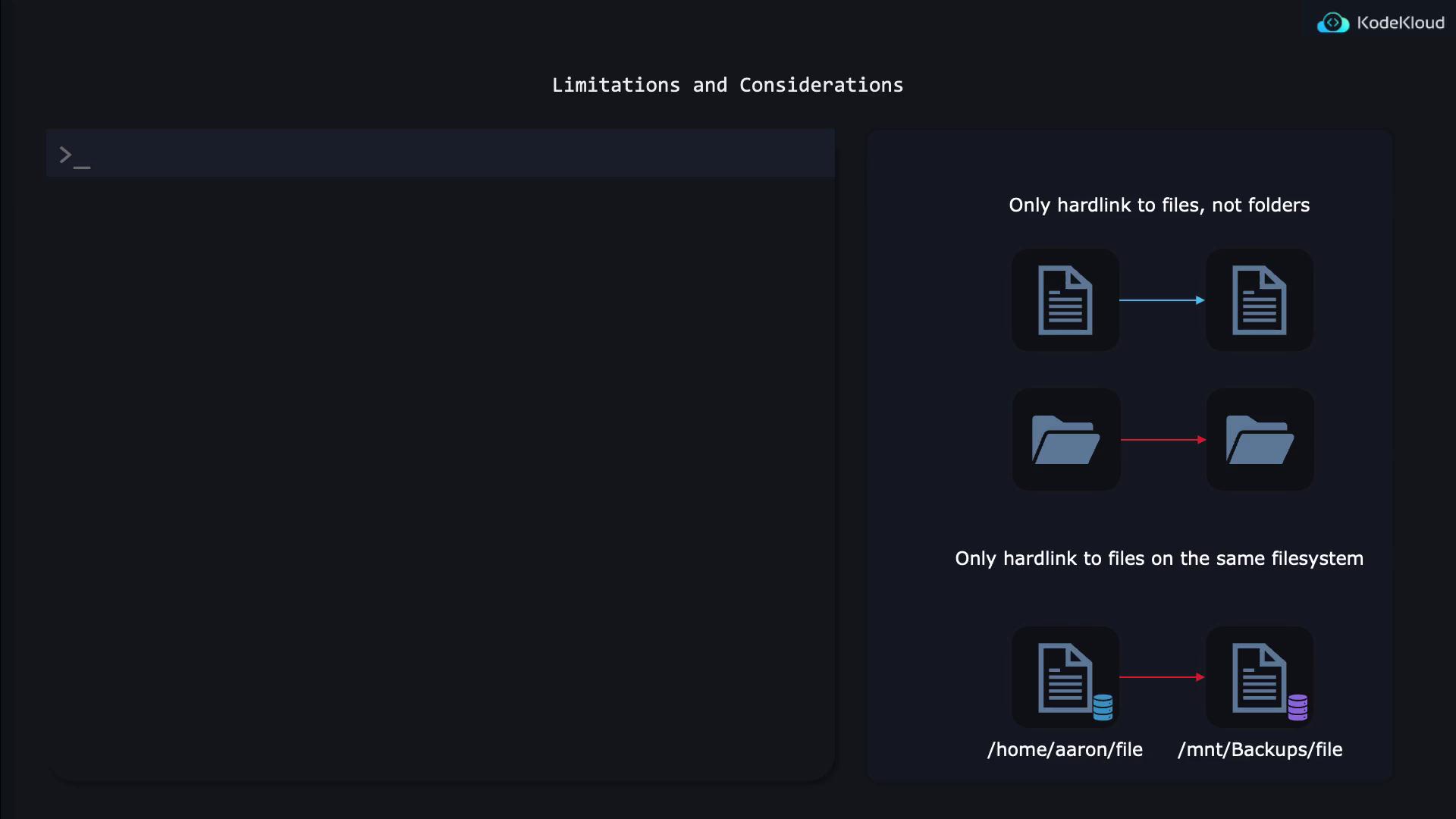Click the file icon above /mnt/Backups/file
This screenshot has height=819, width=1456.
click(1257, 676)
